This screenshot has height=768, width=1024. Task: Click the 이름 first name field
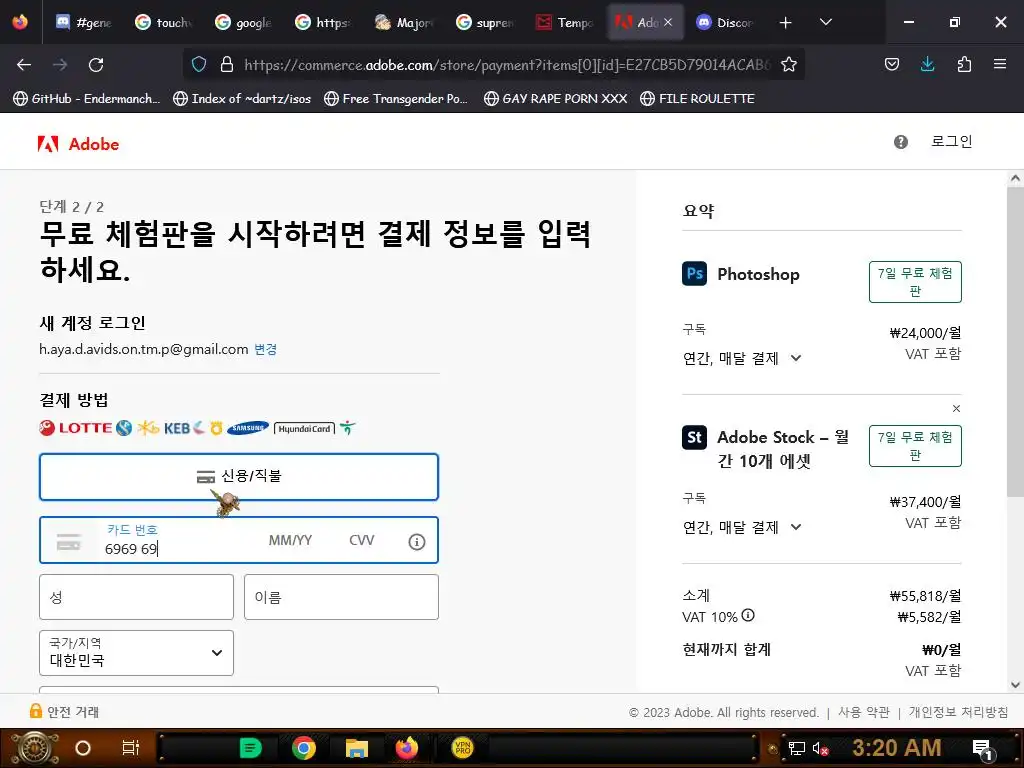tap(342, 597)
